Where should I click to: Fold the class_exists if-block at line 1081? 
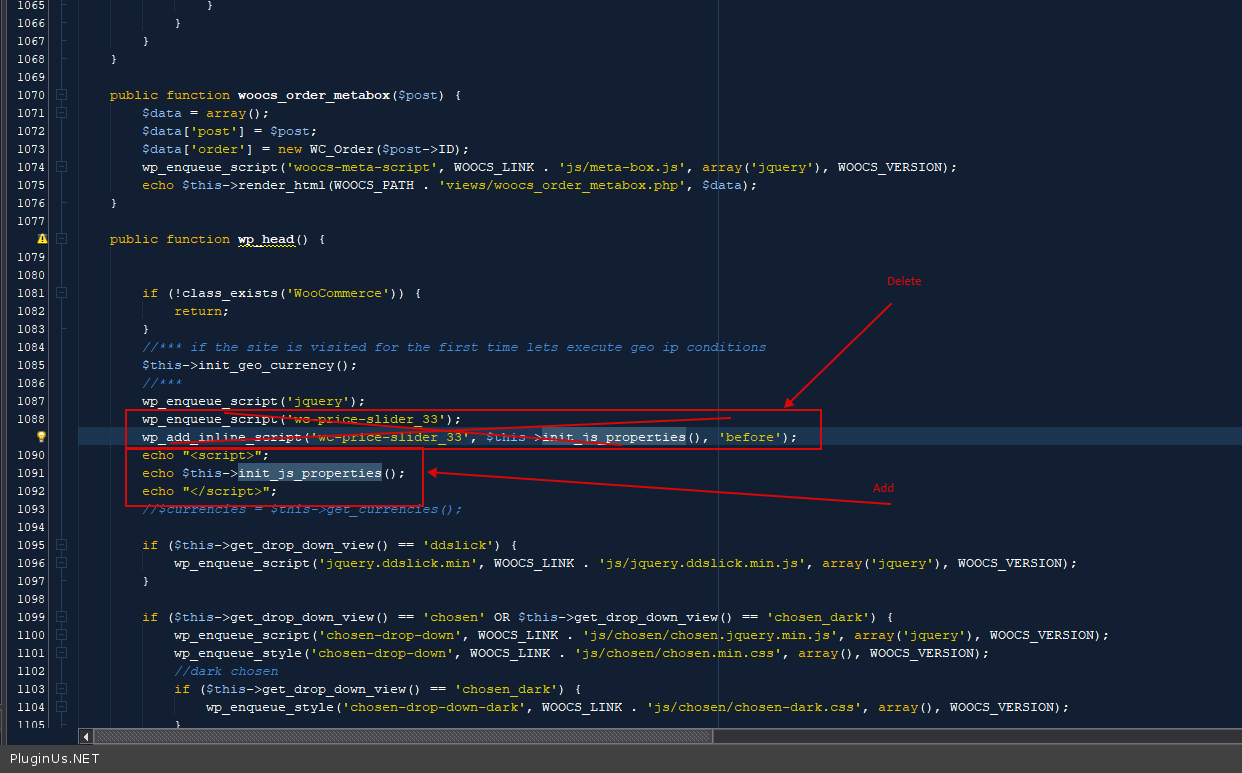pyautogui.click(x=62, y=293)
